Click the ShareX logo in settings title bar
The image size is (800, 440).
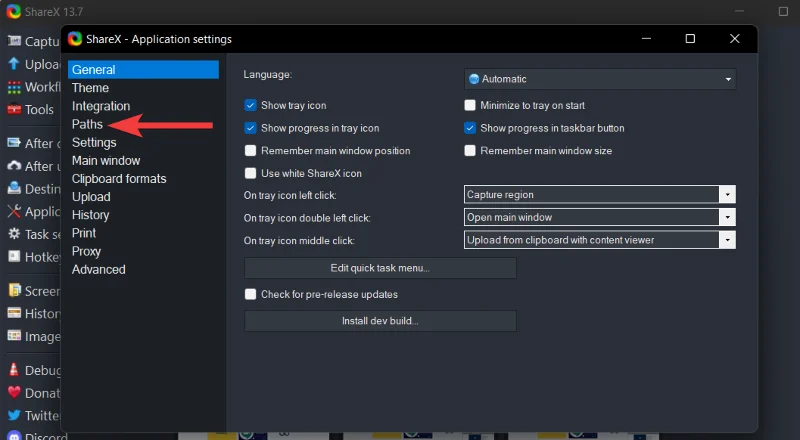[x=75, y=39]
